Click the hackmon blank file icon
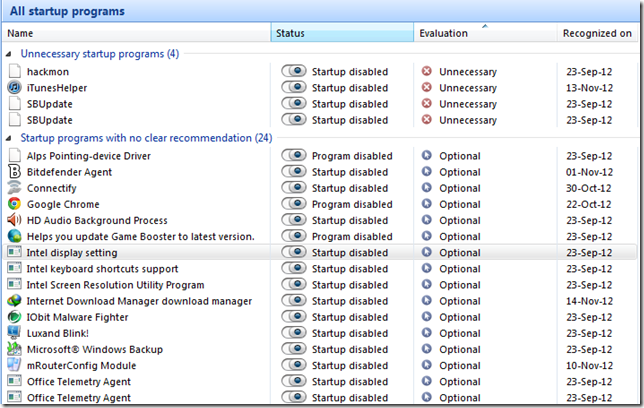The height and width of the screenshot is (408, 644). tap(15, 71)
